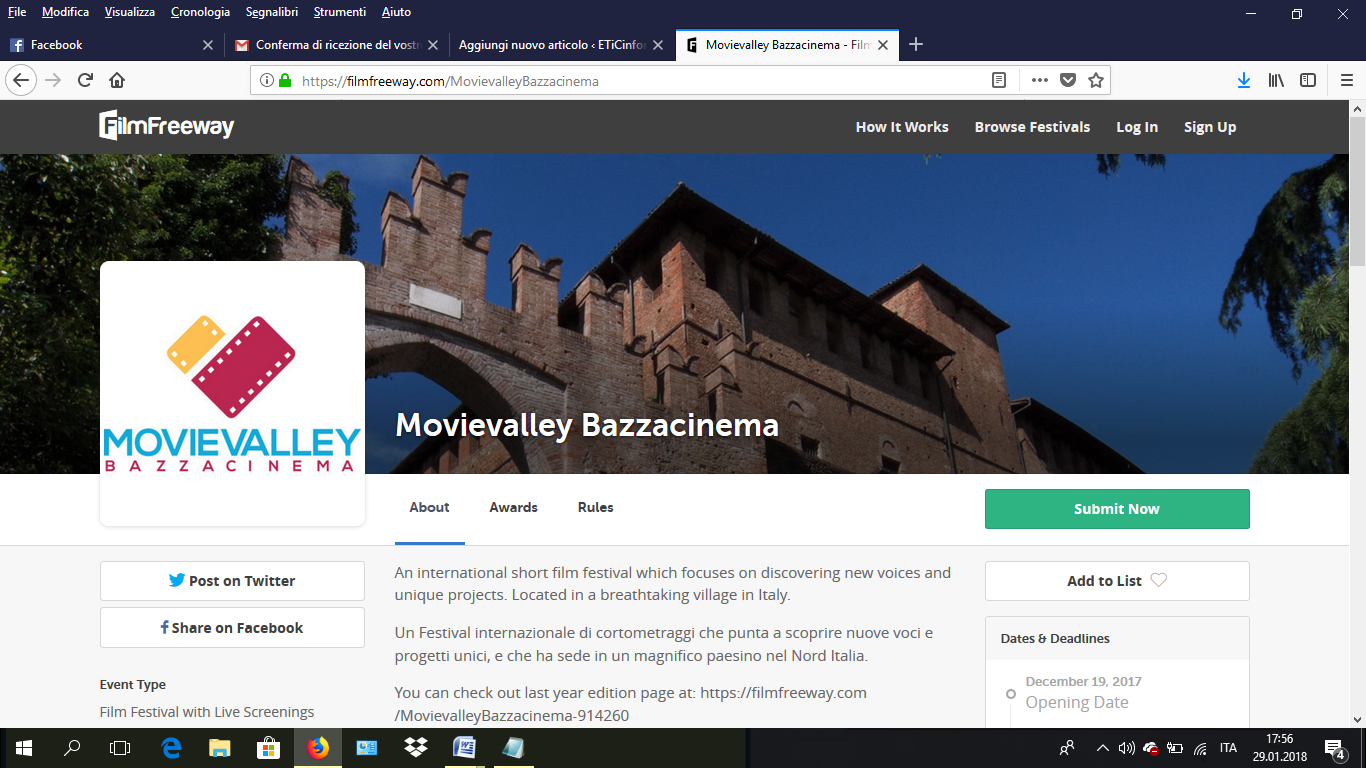Click Browse Festivals link
This screenshot has width=1366, height=768.
1032,127
